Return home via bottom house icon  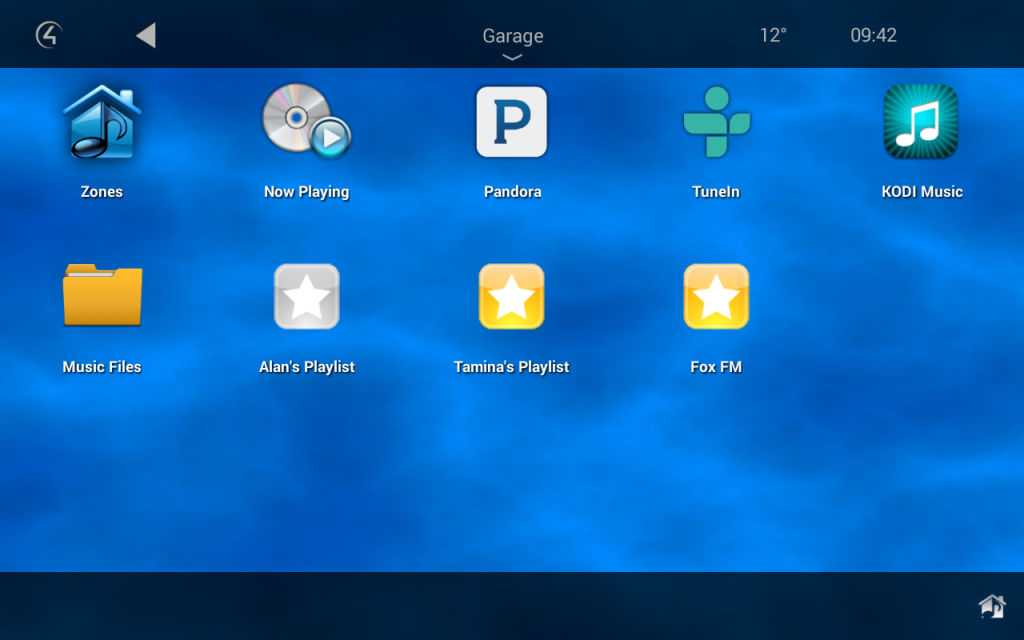point(992,606)
